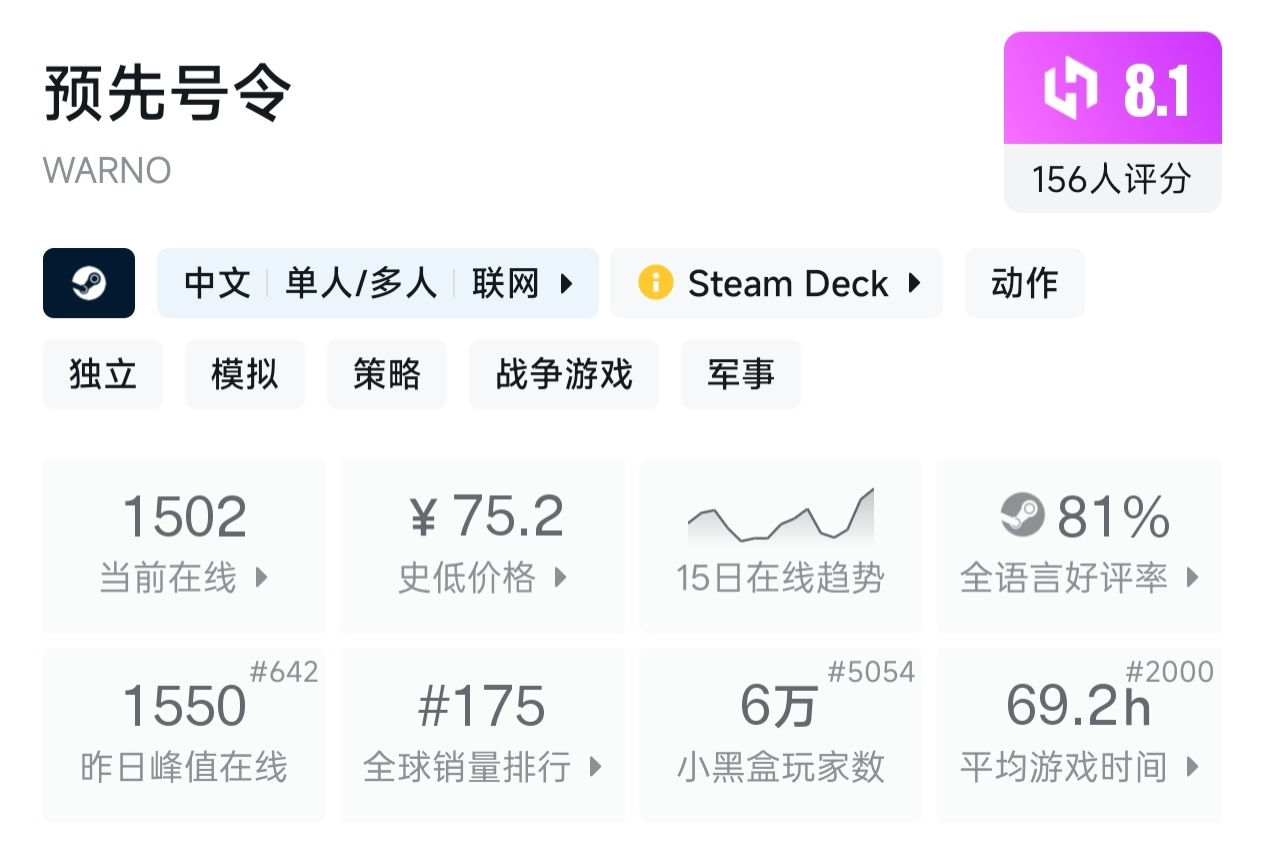This screenshot has width=1264, height=844.
Task: Open the 156人评分 rating count
Action: coord(1112,179)
